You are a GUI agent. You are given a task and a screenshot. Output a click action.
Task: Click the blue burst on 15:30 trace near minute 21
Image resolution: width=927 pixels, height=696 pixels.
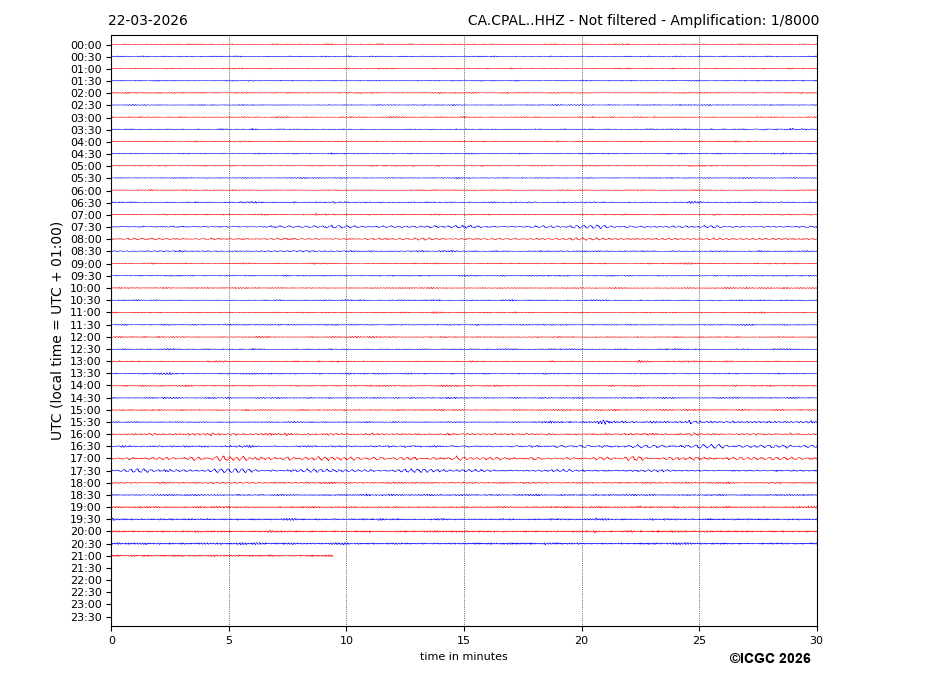coord(603,422)
